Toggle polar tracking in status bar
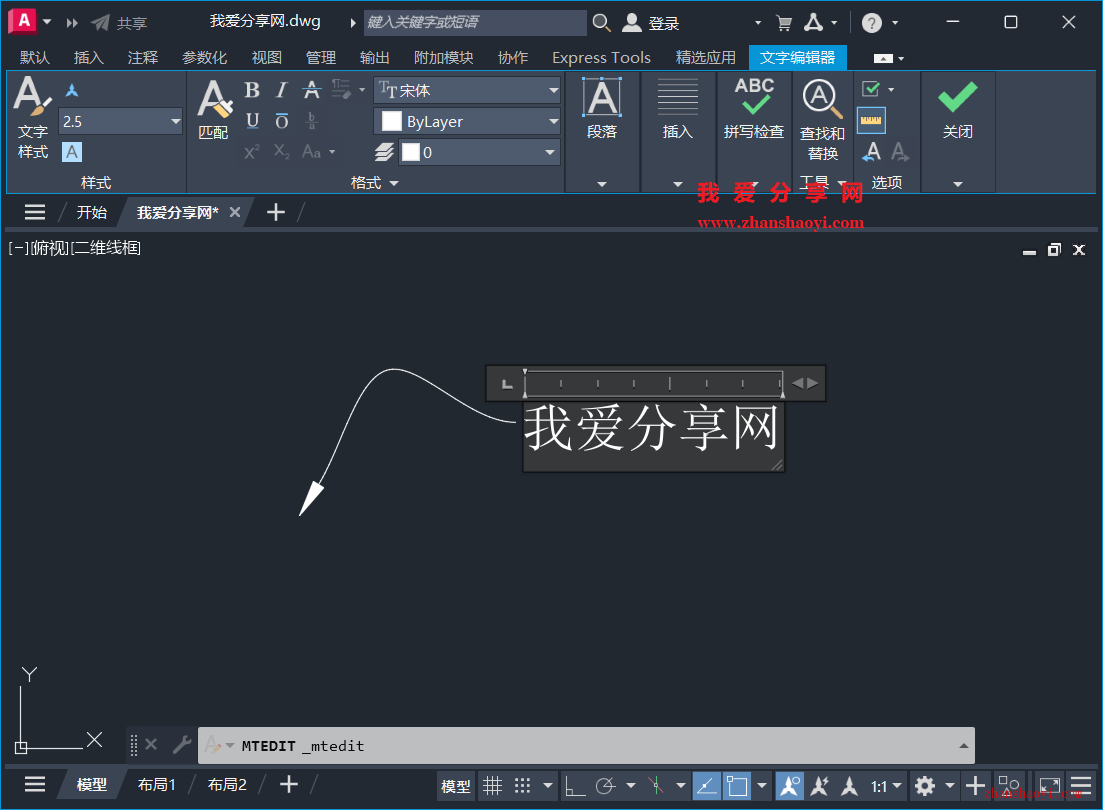The height and width of the screenshot is (810, 1103). coord(605,785)
